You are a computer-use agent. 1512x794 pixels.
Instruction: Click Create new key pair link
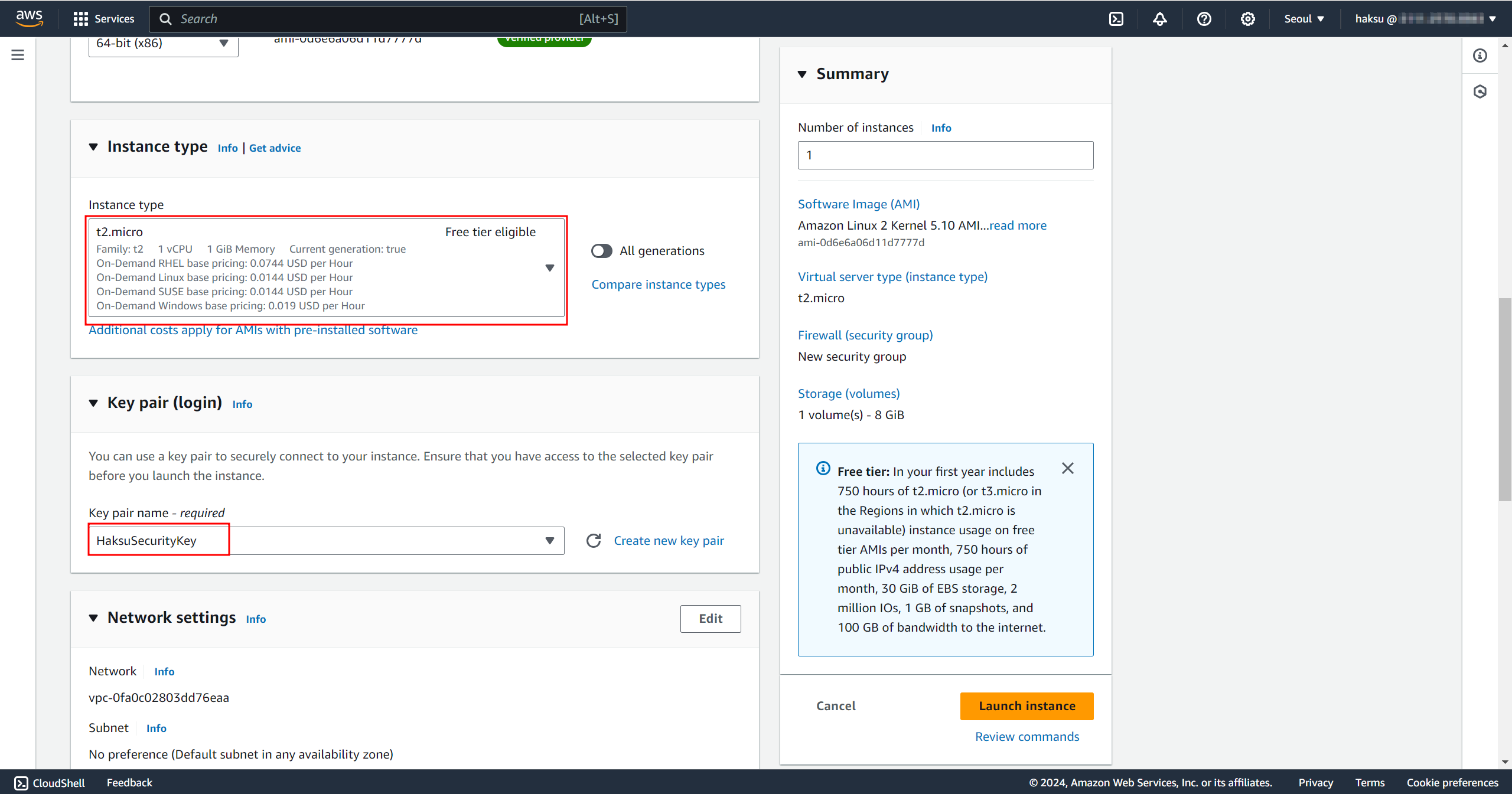coord(669,541)
